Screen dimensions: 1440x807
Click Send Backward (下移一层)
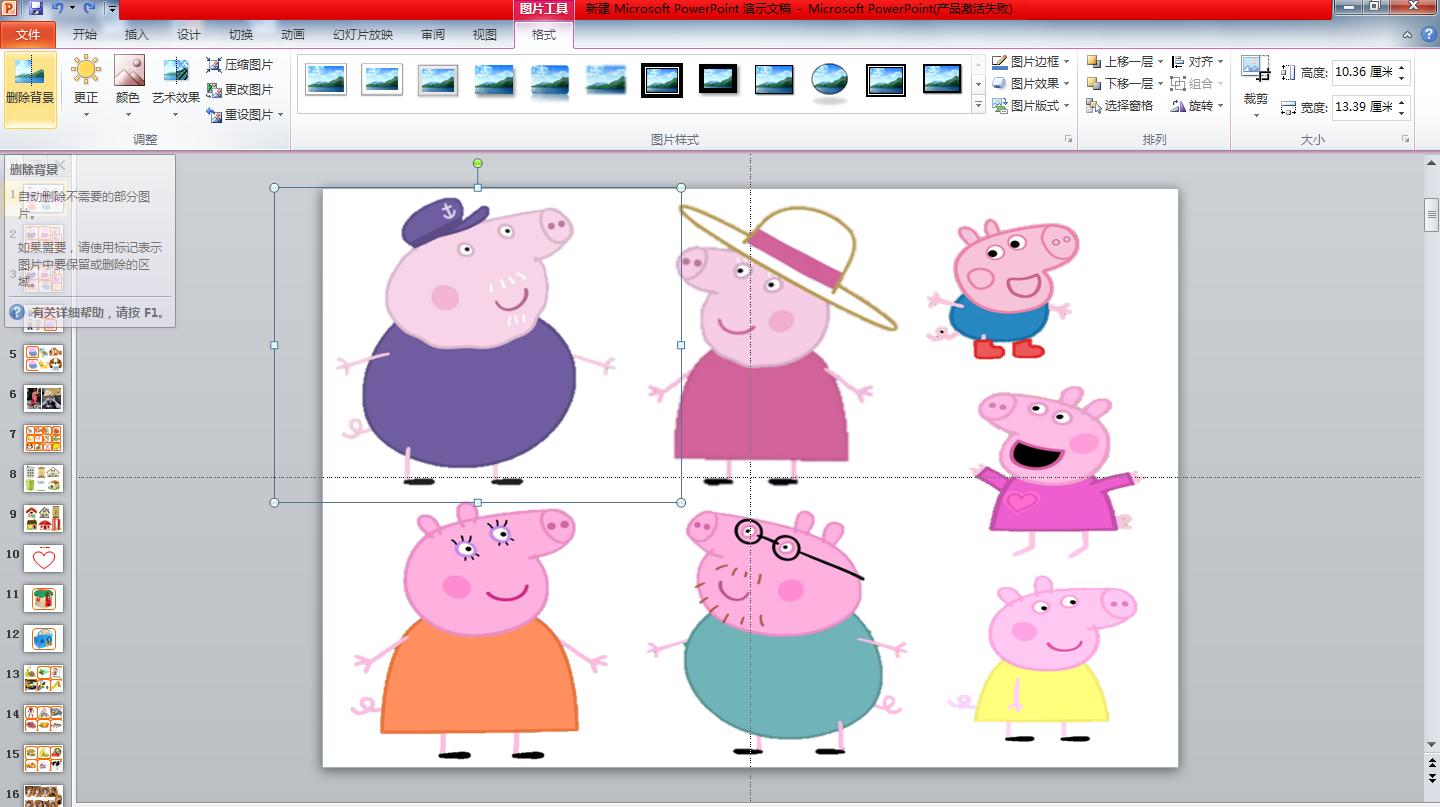click(1120, 84)
